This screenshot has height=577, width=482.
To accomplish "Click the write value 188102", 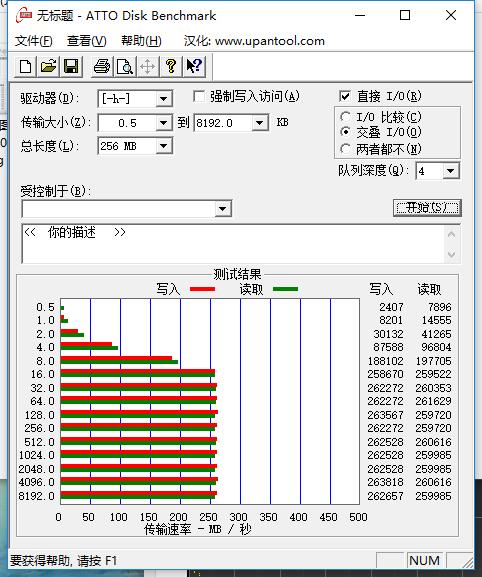I will pos(386,361).
